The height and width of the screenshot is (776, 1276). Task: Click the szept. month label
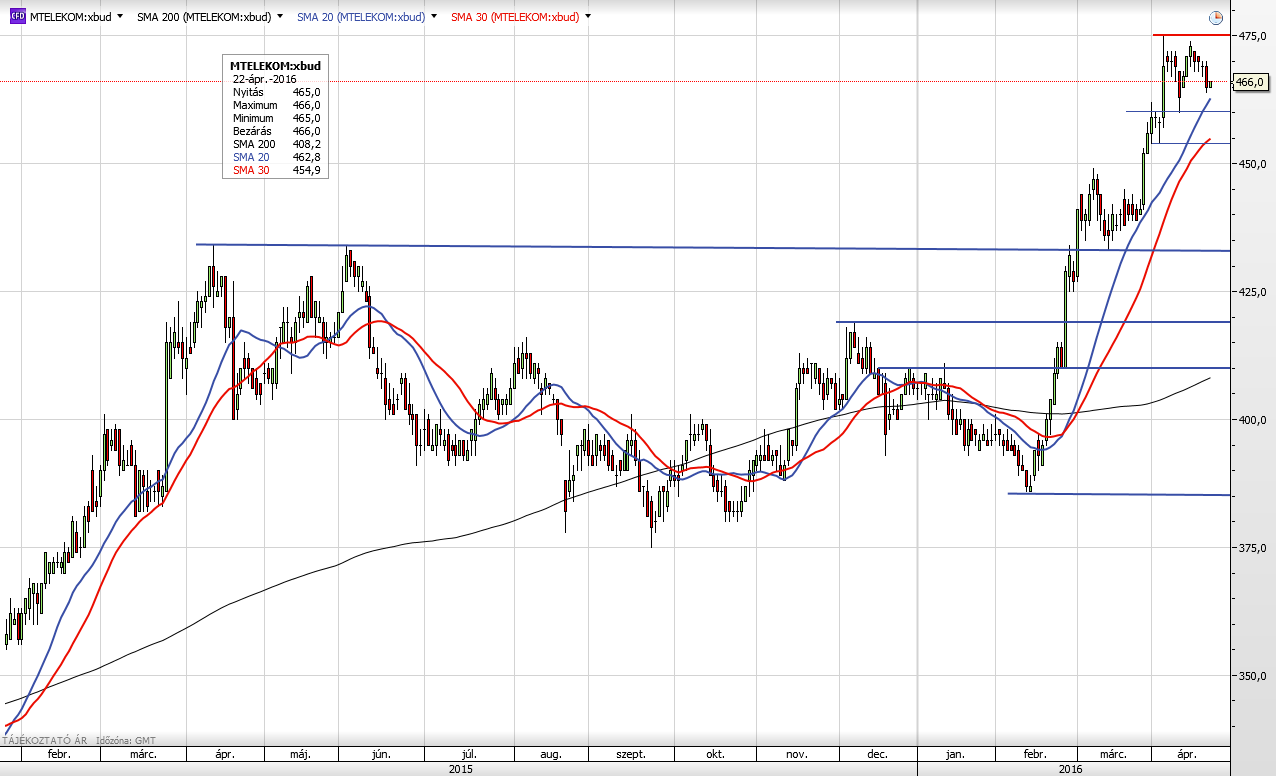pyautogui.click(x=631, y=755)
